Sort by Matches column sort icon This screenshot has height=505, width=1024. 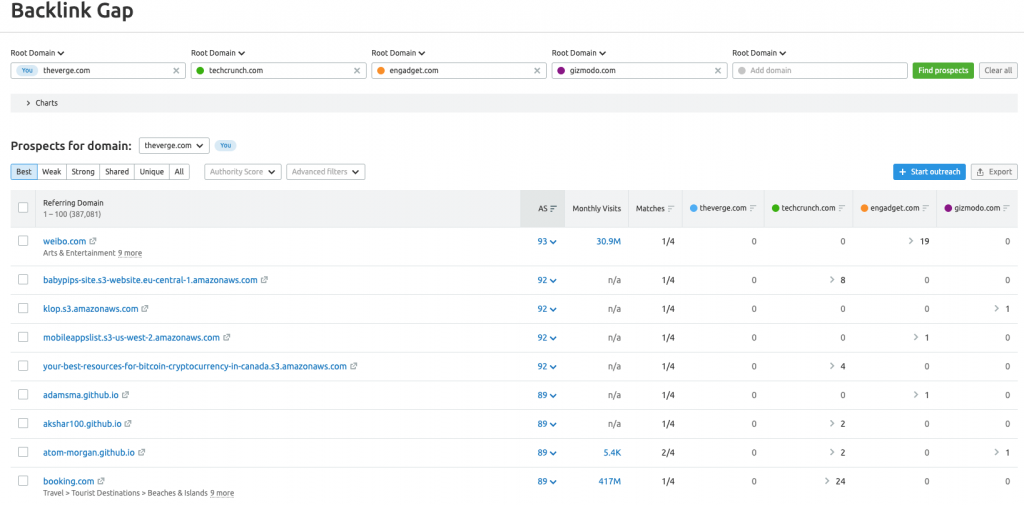[x=671, y=208]
